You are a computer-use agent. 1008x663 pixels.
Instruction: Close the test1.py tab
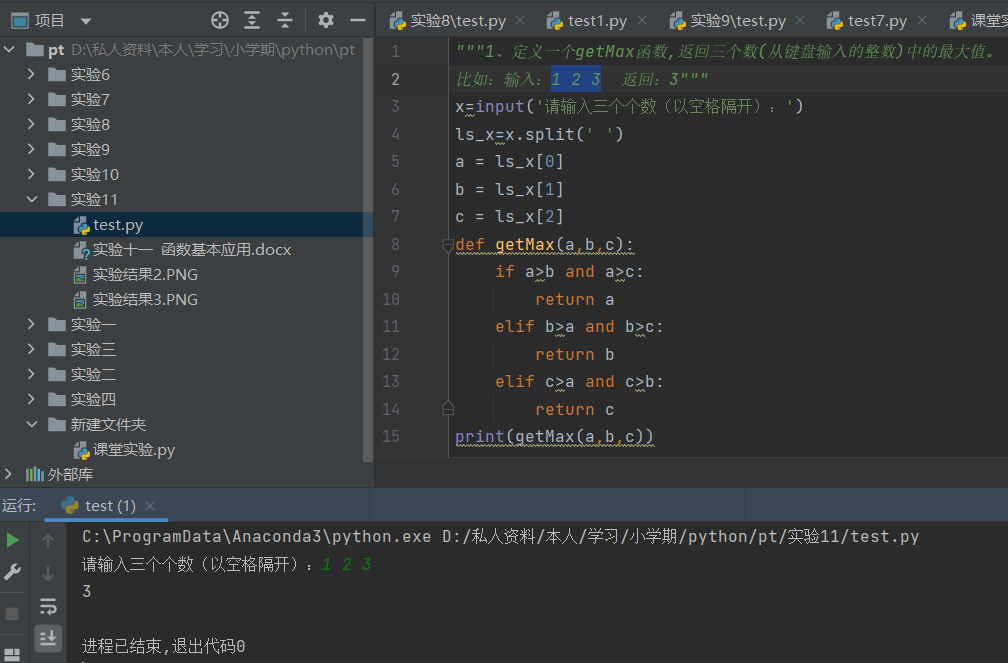[642, 21]
